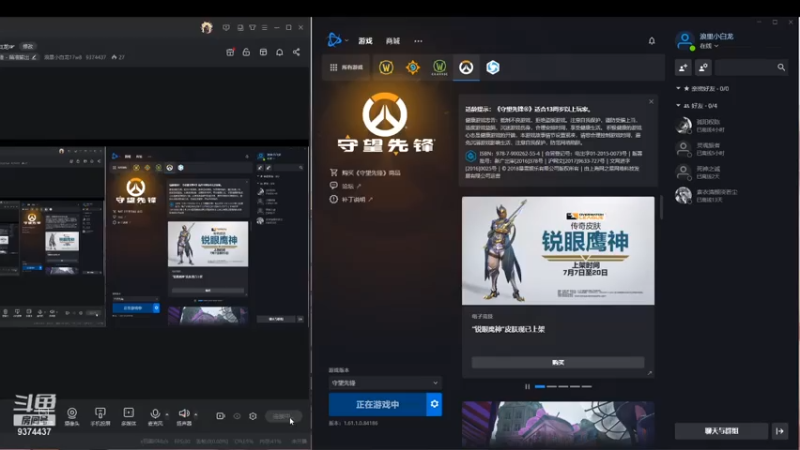Click the Douyu screen icon in title bar

[x=240, y=28]
